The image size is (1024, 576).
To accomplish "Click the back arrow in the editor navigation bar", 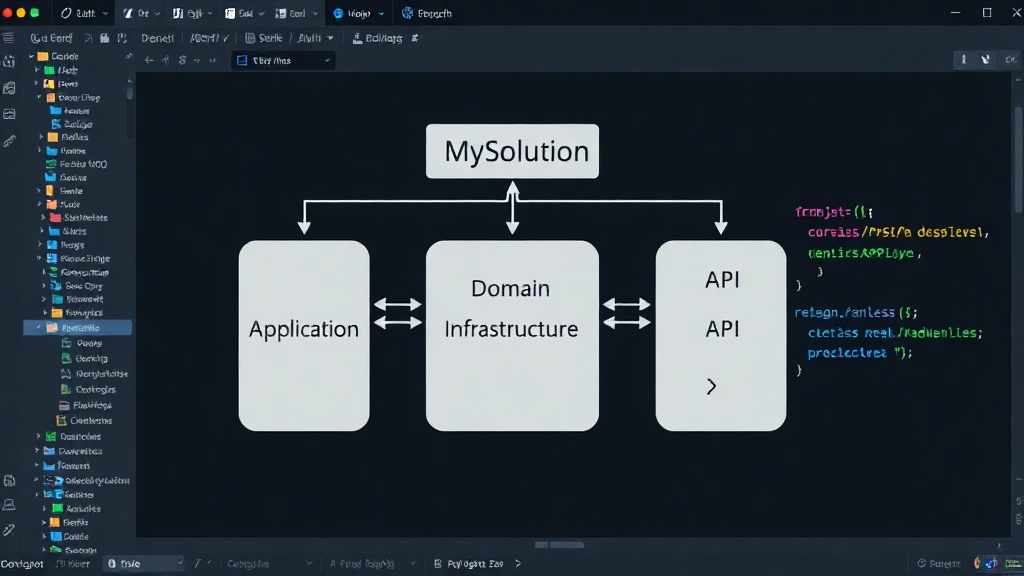I will pyautogui.click(x=149, y=60).
